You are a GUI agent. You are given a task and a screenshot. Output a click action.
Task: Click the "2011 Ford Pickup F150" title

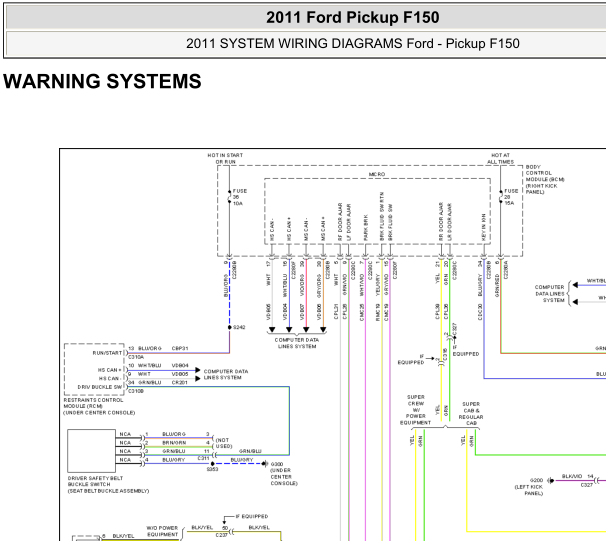pyautogui.click(x=352, y=17)
